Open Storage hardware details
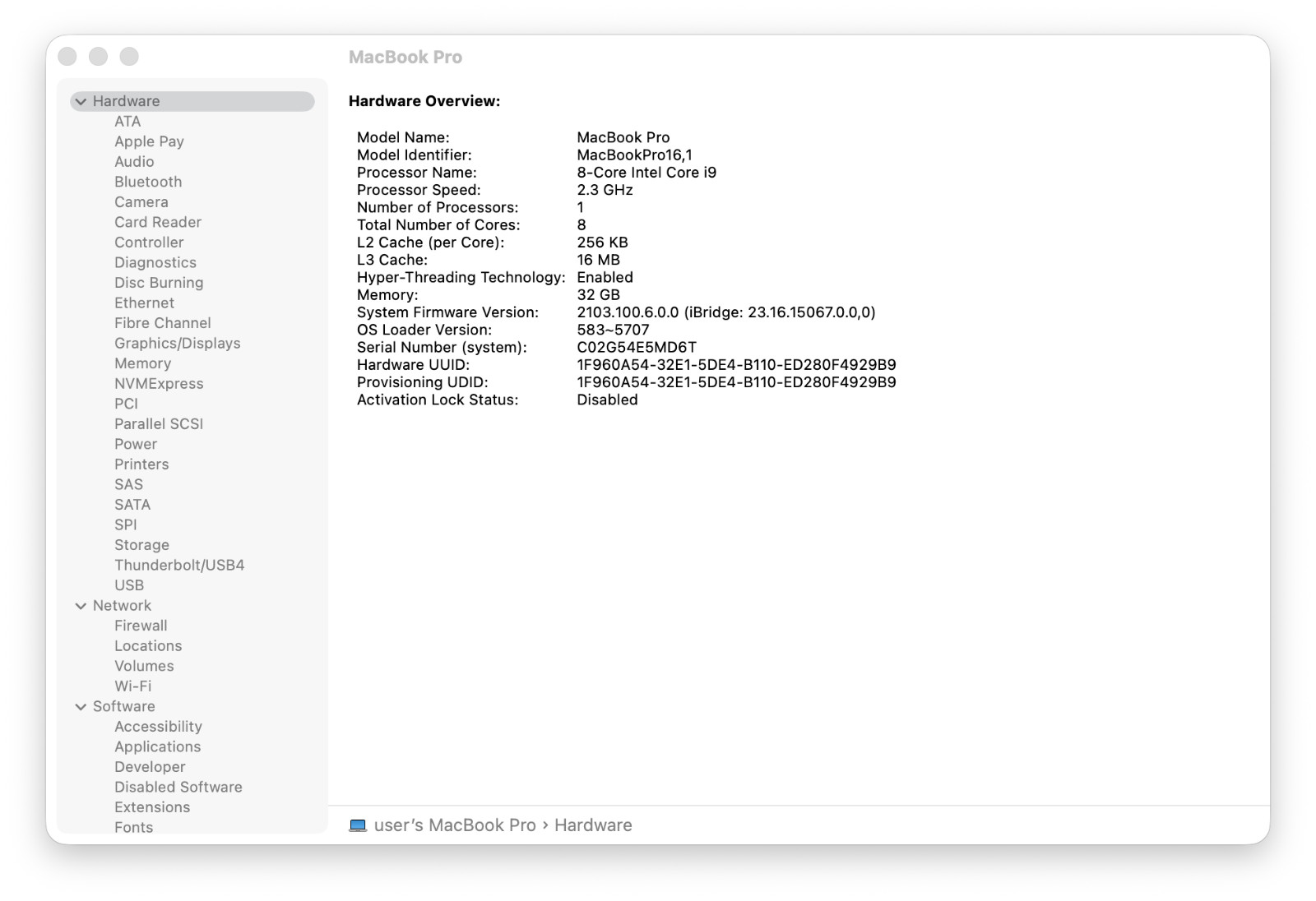1316x901 pixels. 141,545
